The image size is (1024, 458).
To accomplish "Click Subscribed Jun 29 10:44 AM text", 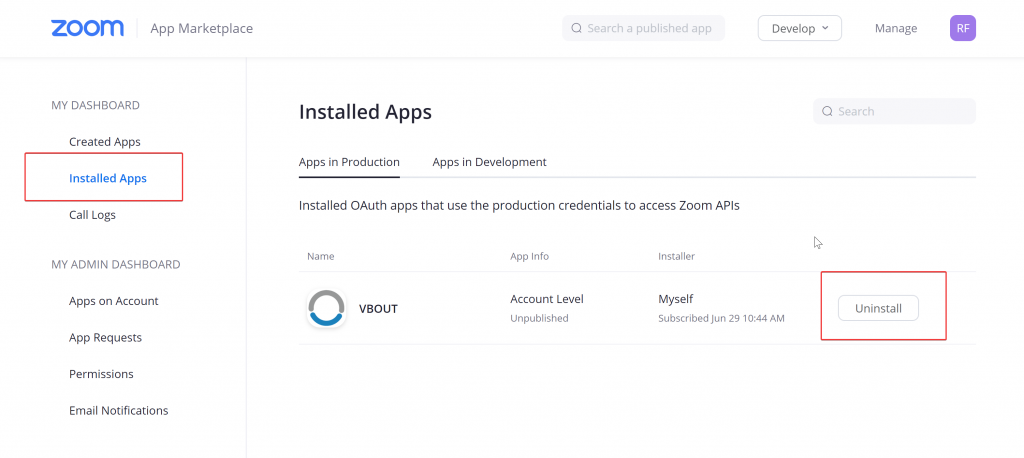I will 721,319.
